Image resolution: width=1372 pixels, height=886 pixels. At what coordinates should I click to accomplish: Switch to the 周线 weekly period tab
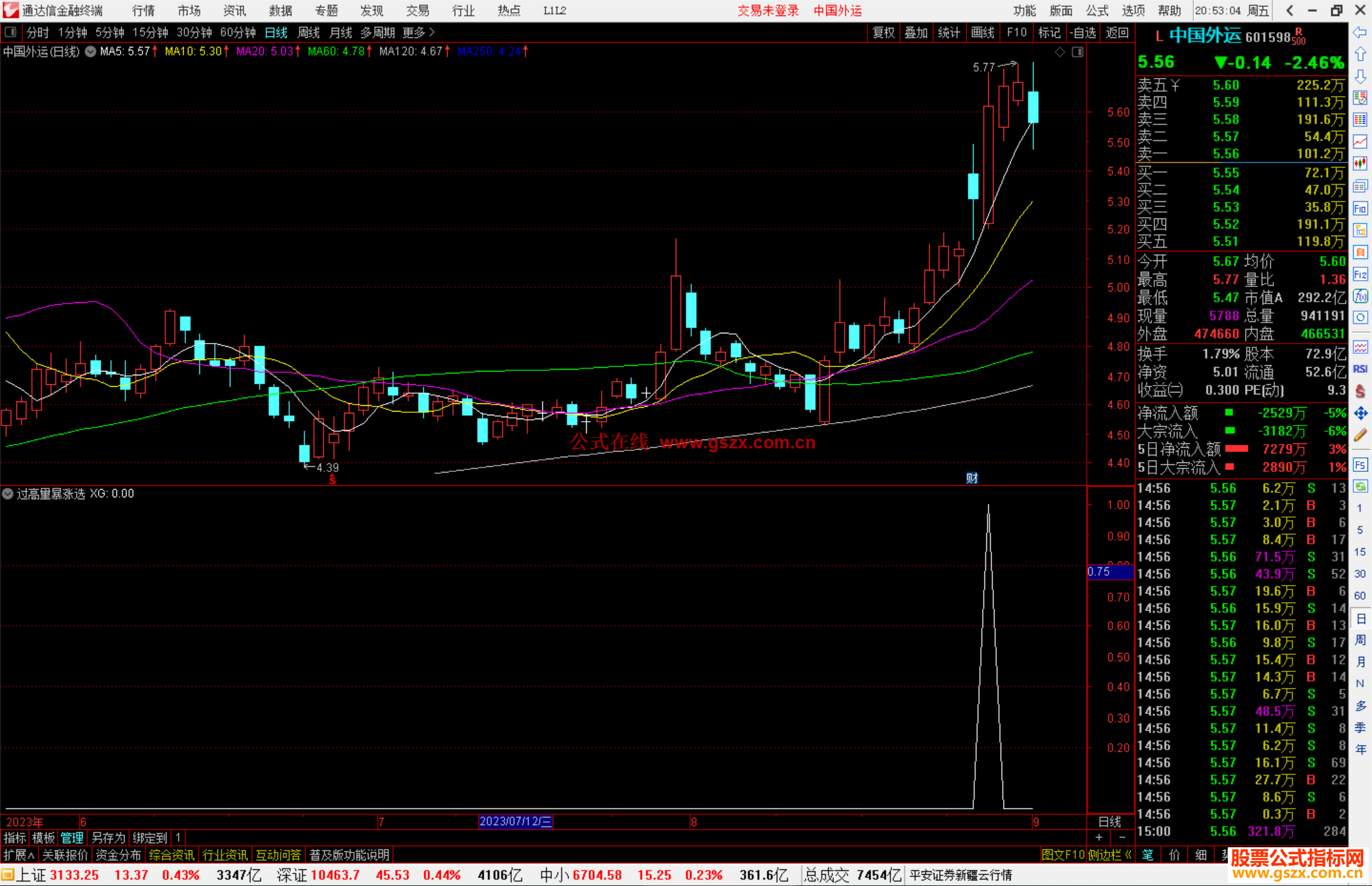tap(309, 32)
